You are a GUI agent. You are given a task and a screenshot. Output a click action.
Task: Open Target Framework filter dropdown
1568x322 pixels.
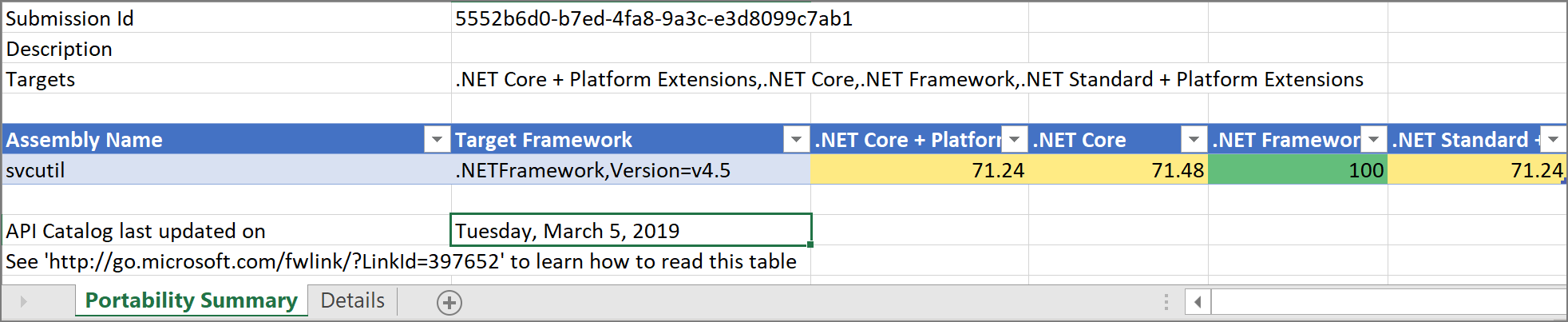coord(795,140)
